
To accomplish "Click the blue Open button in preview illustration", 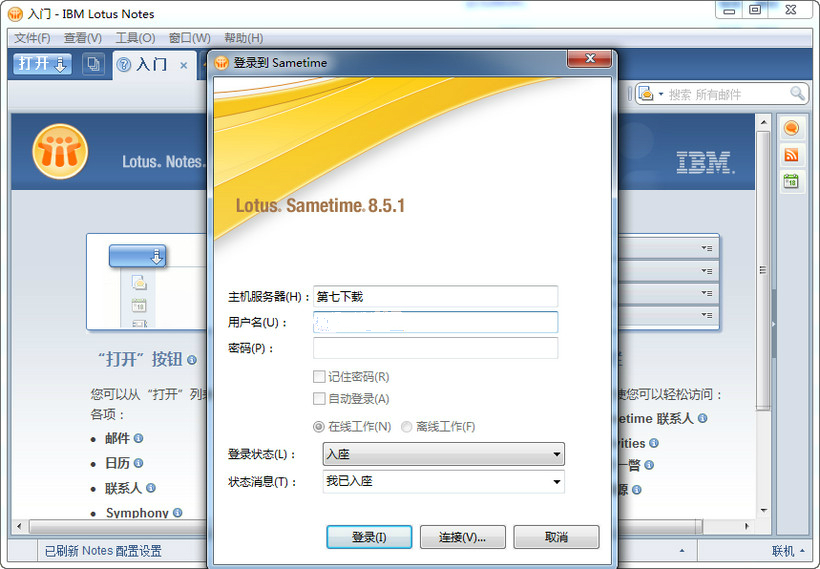I will [x=138, y=256].
